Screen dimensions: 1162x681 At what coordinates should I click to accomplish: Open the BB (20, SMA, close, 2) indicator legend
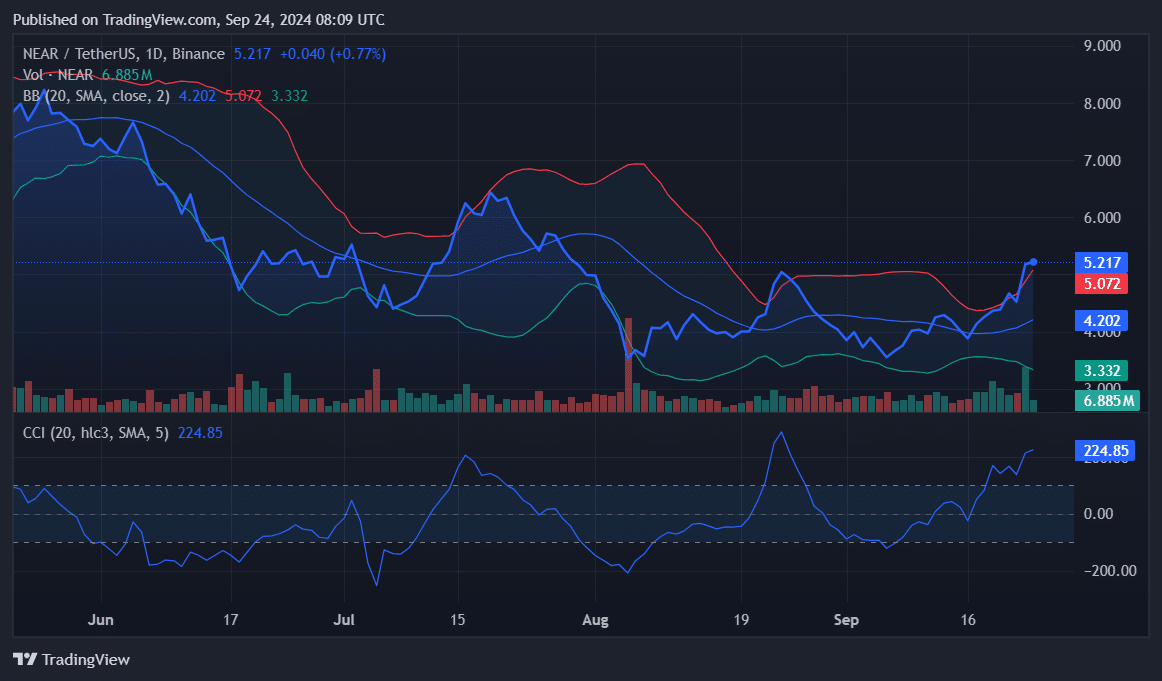tap(95, 96)
